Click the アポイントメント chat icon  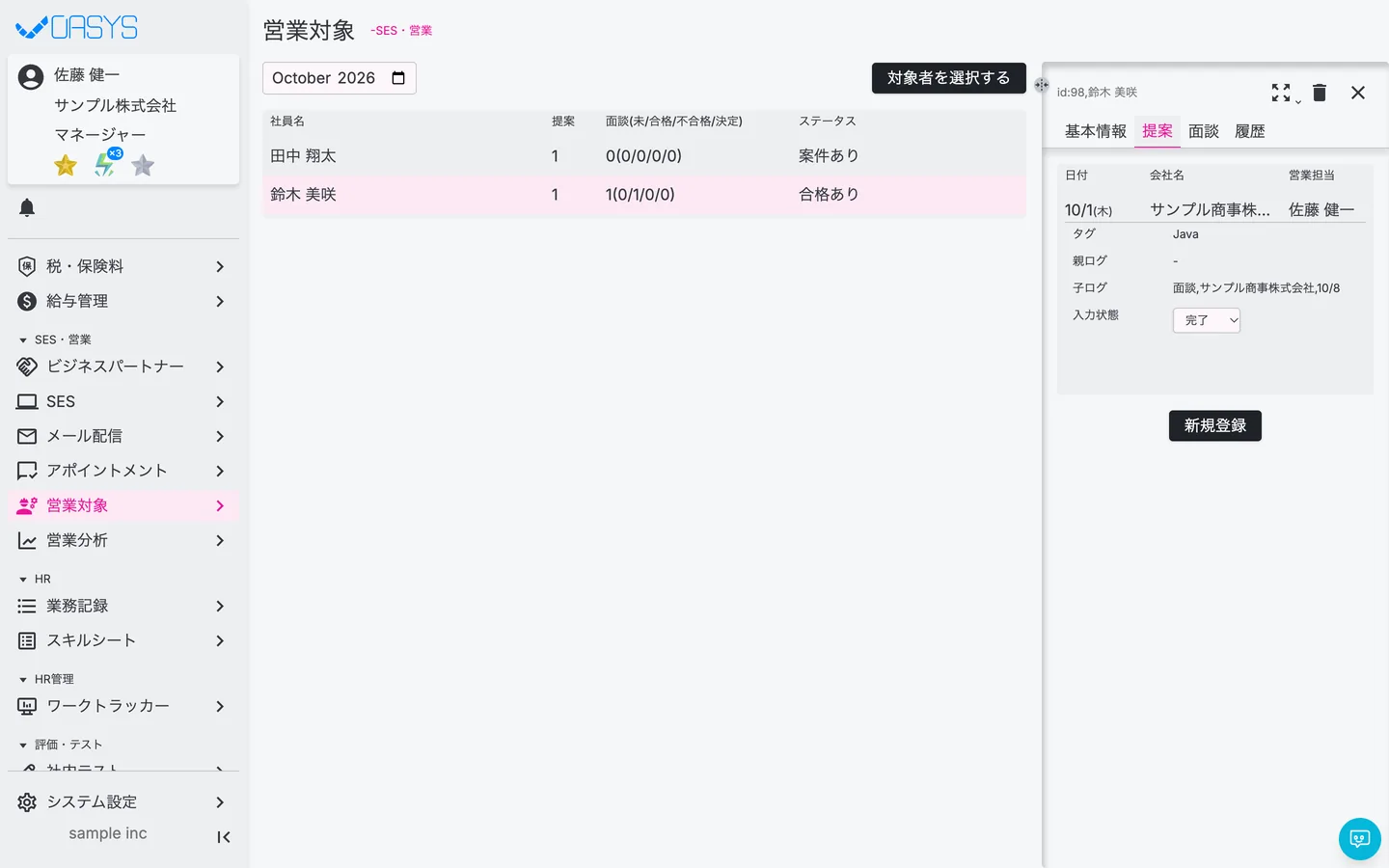pyautogui.click(x=27, y=471)
